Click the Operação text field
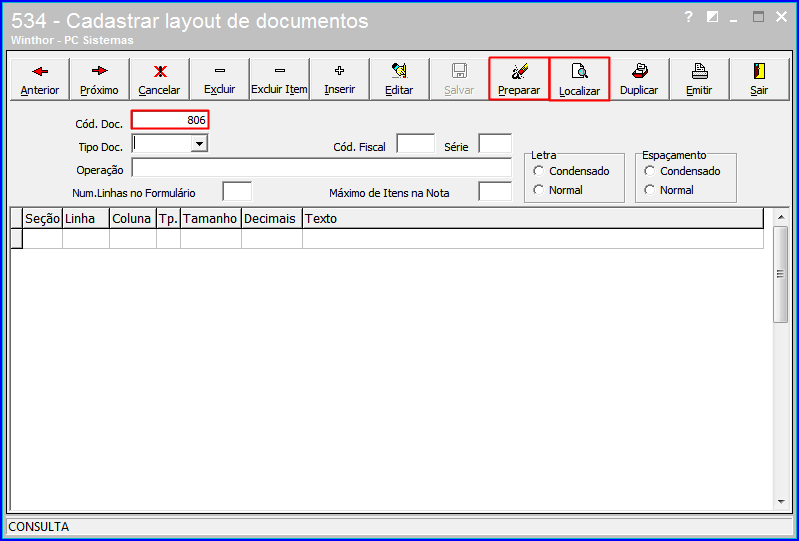This screenshot has width=799, height=541. click(322, 168)
